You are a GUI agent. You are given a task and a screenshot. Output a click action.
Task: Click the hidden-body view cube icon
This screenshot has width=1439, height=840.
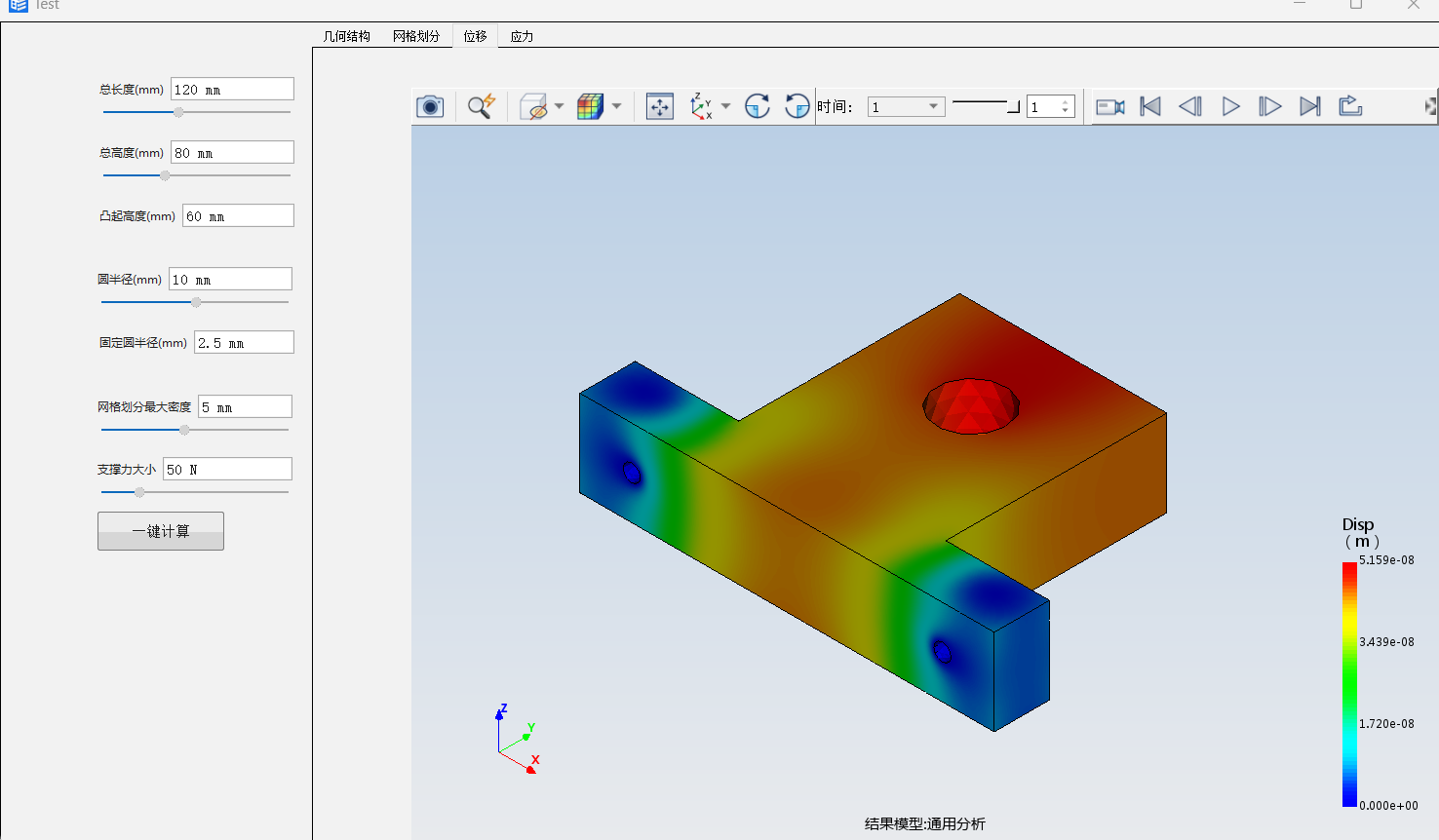[x=533, y=106]
